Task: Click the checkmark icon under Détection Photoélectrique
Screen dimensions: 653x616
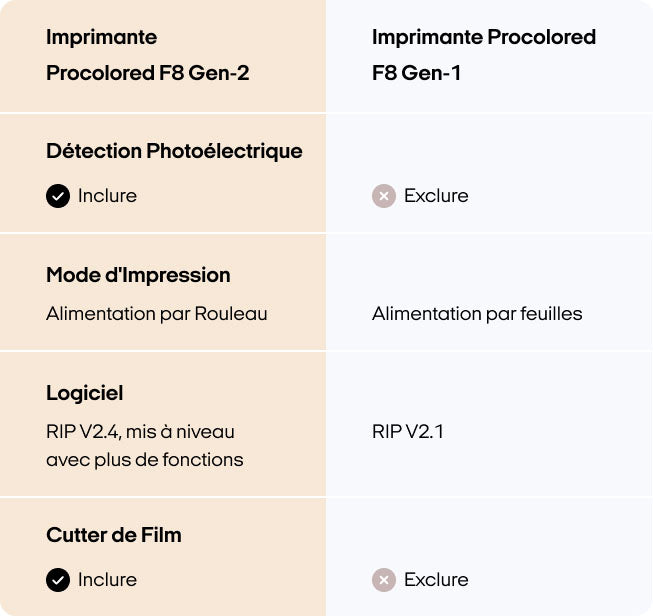Action: pos(58,196)
